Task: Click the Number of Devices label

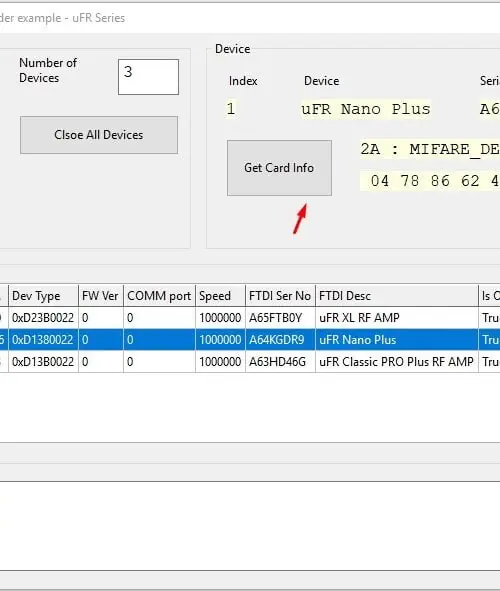Action: tap(48, 70)
